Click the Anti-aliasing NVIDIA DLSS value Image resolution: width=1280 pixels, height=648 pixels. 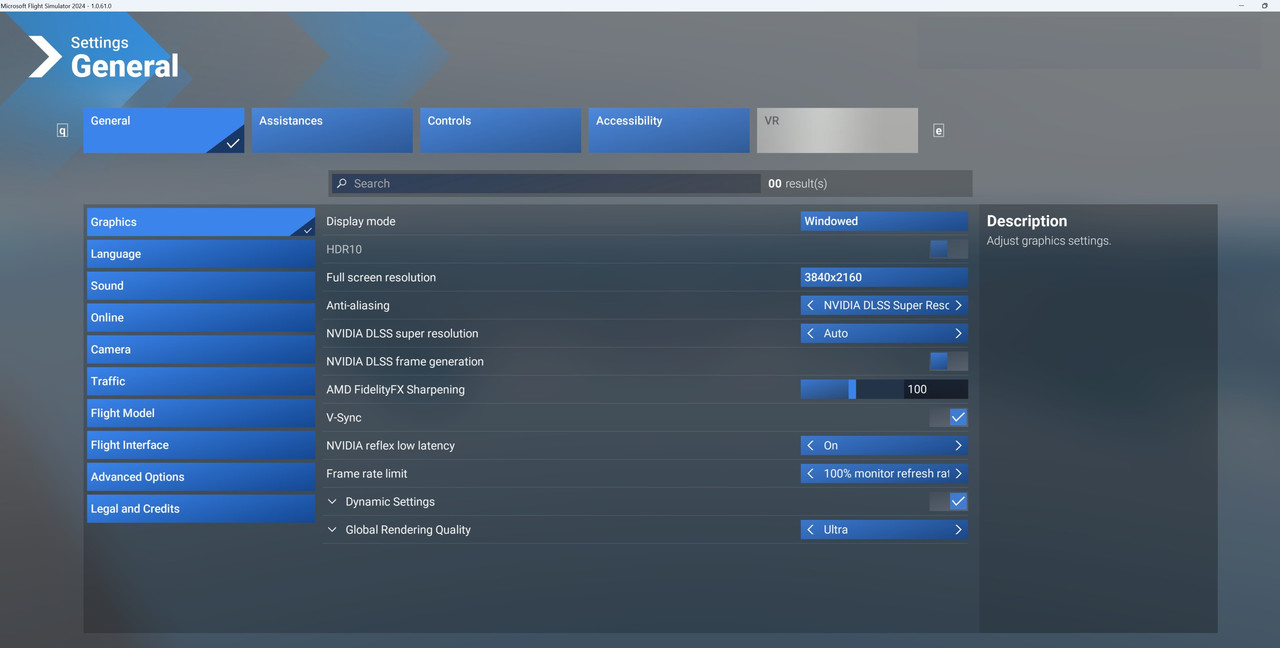(x=886, y=305)
